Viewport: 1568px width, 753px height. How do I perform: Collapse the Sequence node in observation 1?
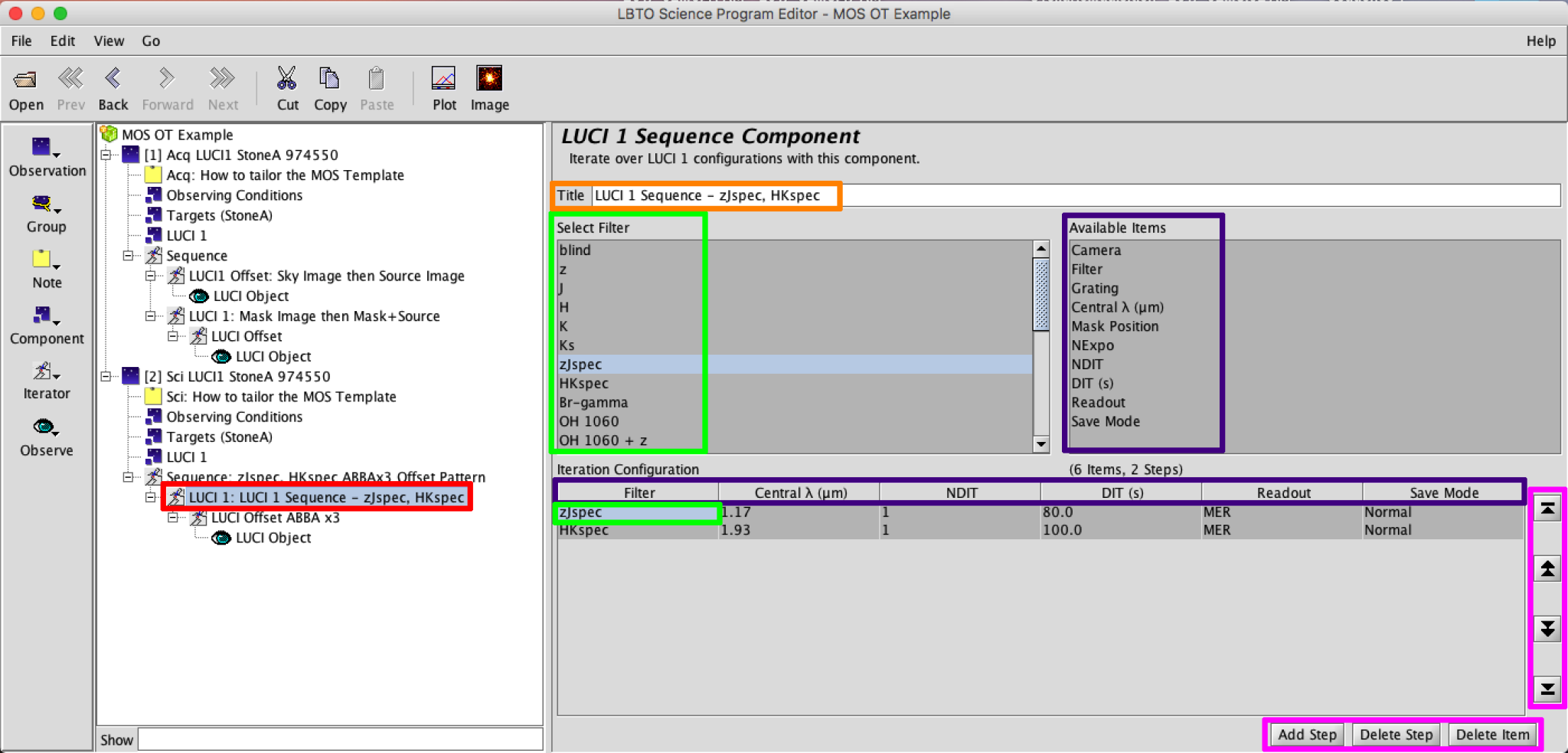(129, 256)
